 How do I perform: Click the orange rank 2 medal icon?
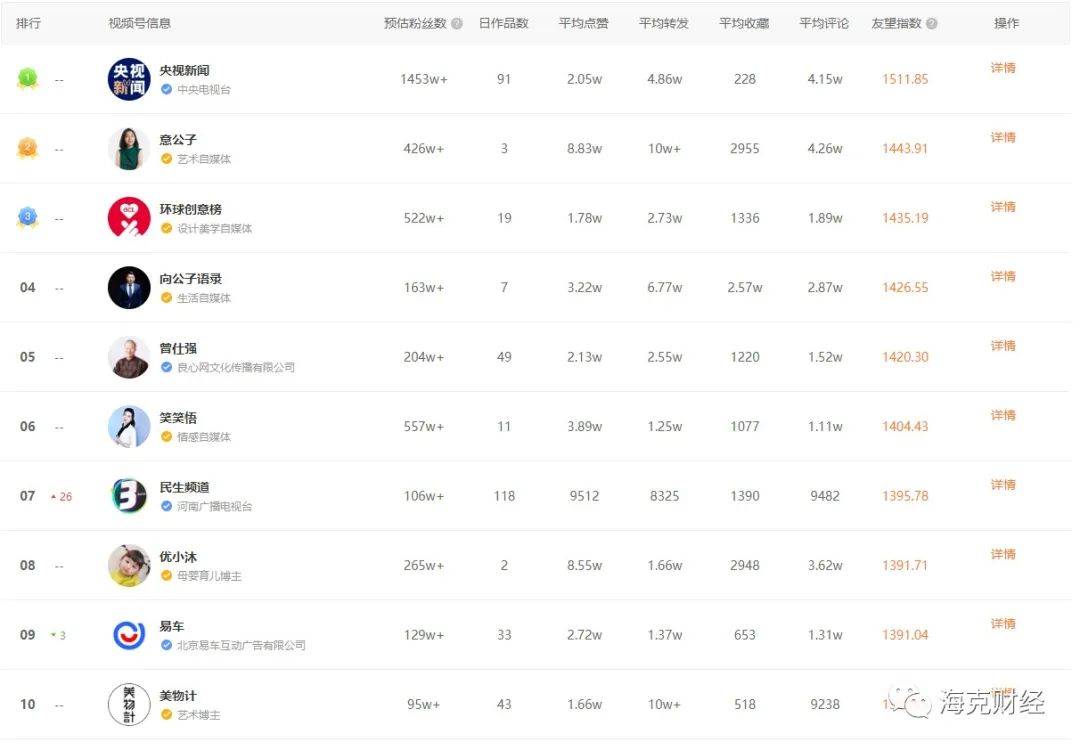click(27, 148)
